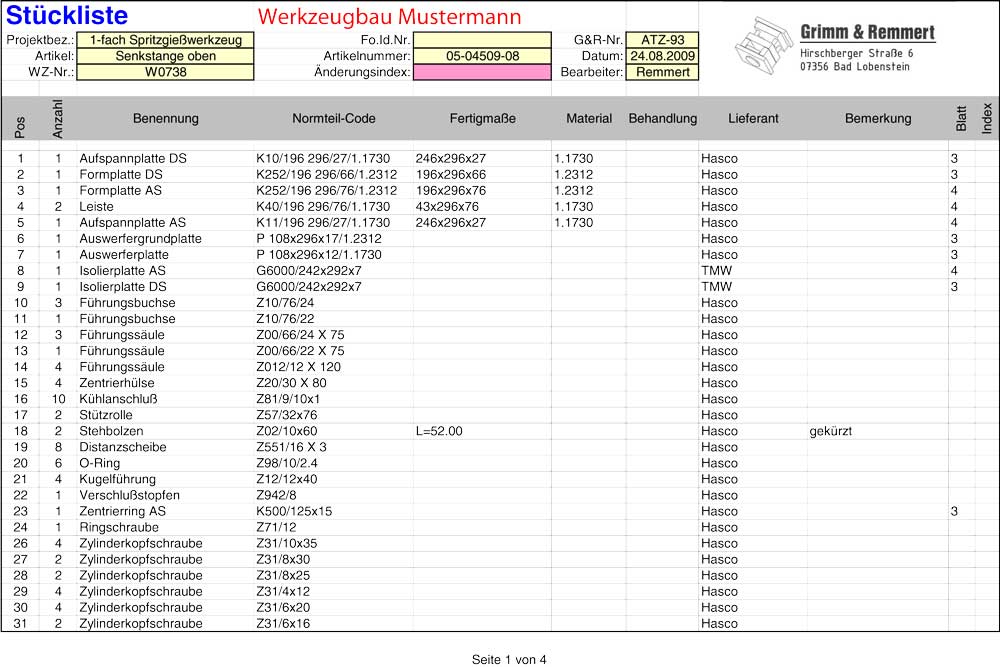
Task: Click the Artikel field containing Senkstange oben
Action: click(165, 56)
